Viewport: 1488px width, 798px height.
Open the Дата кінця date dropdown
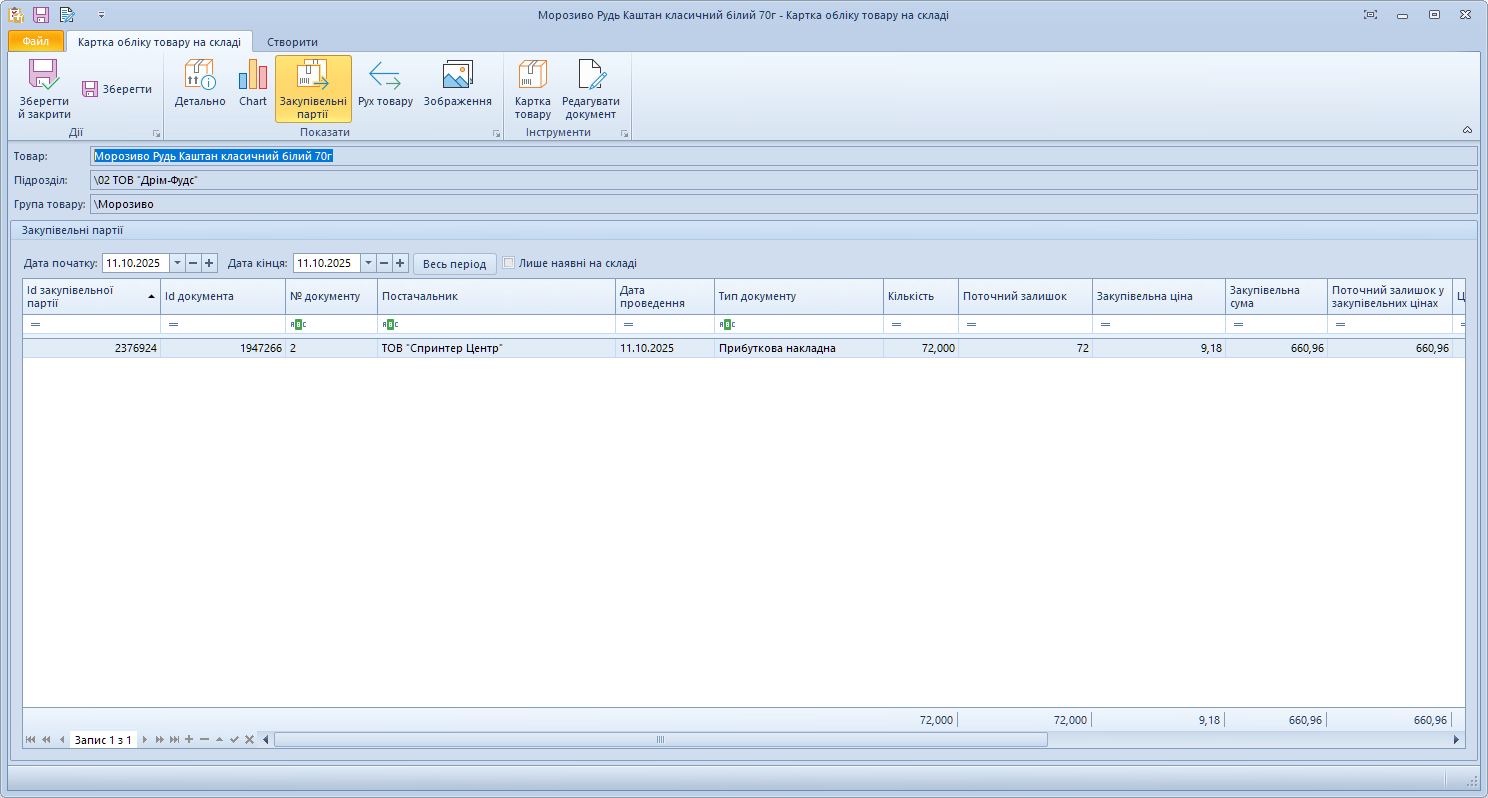pyautogui.click(x=368, y=264)
